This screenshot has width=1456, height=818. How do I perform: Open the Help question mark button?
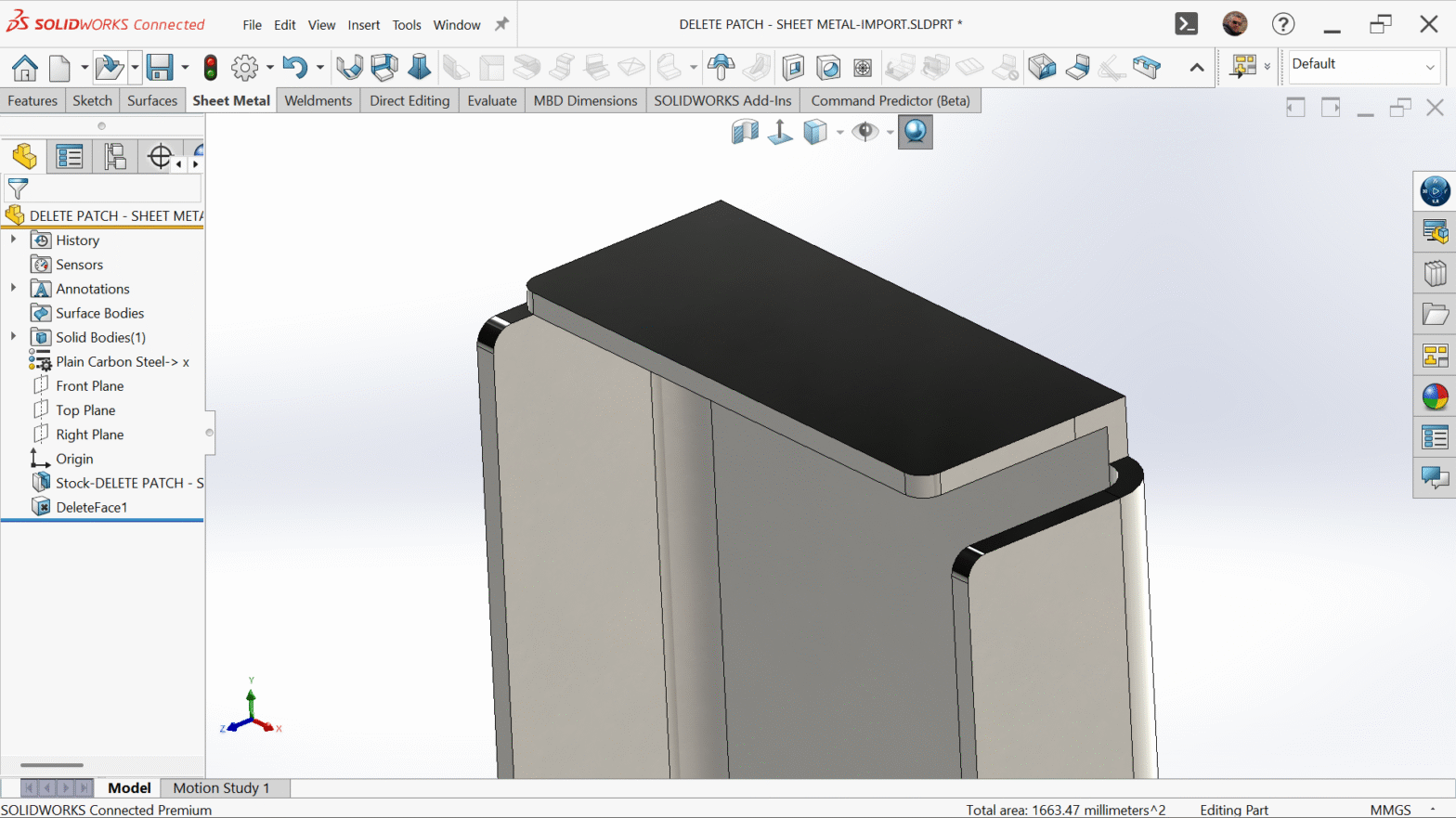(x=1283, y=24)
